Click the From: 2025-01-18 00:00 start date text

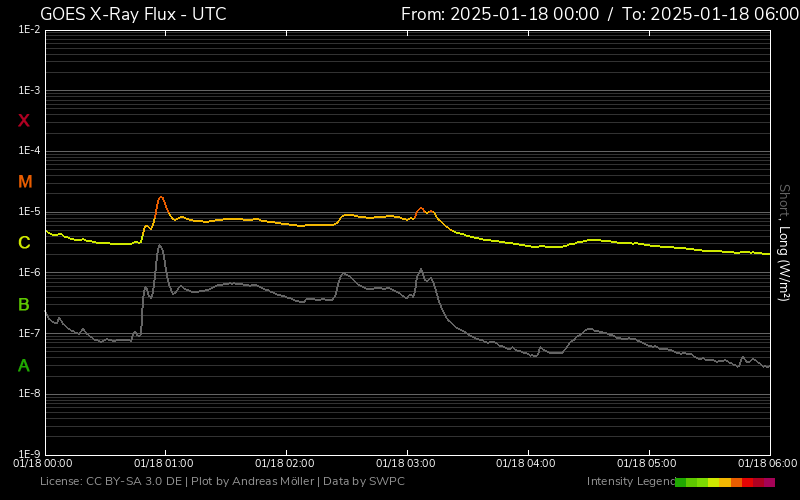point(500,14)
